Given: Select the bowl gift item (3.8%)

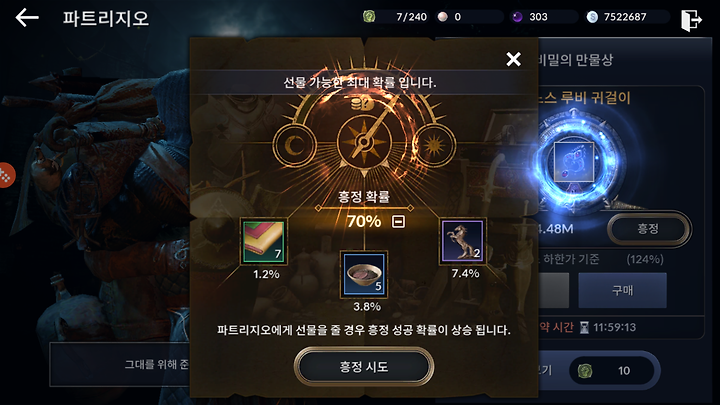Looking at the screenshot, I should 364,274.
